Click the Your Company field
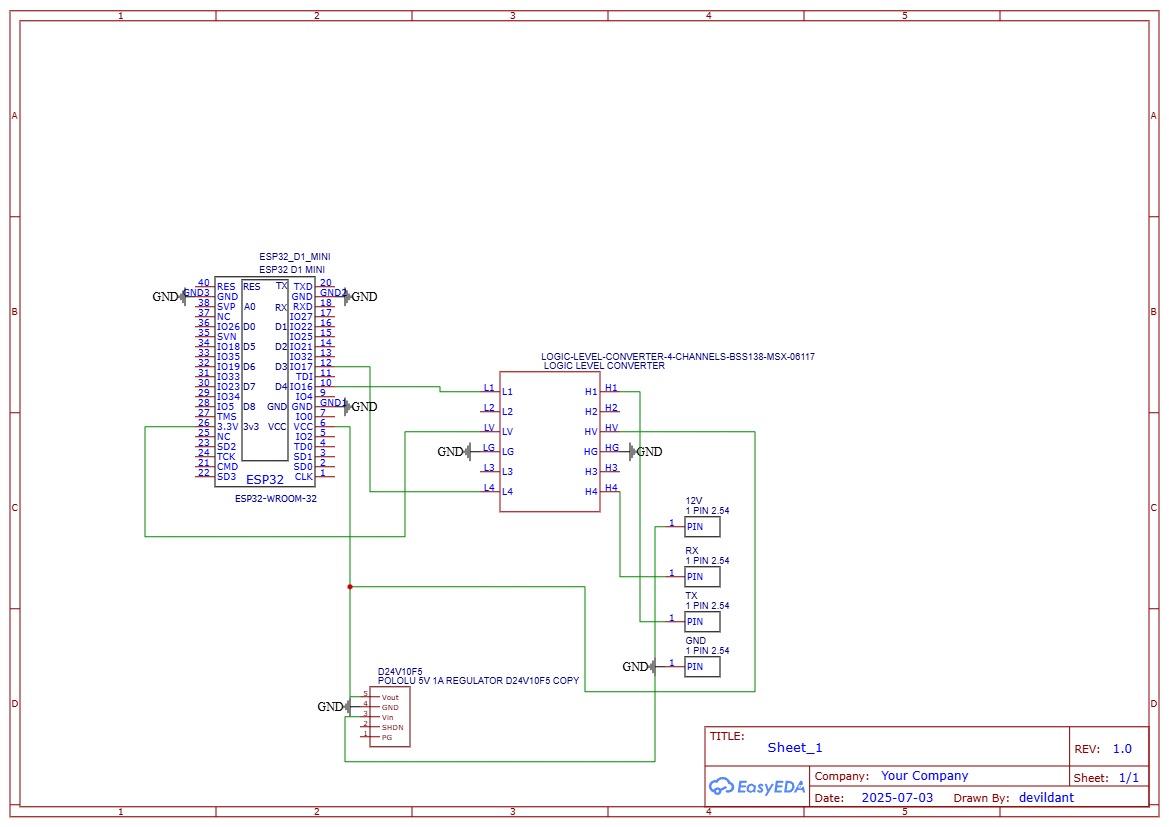Screen dimensions: 1169x827 click(x=924, y=776)
